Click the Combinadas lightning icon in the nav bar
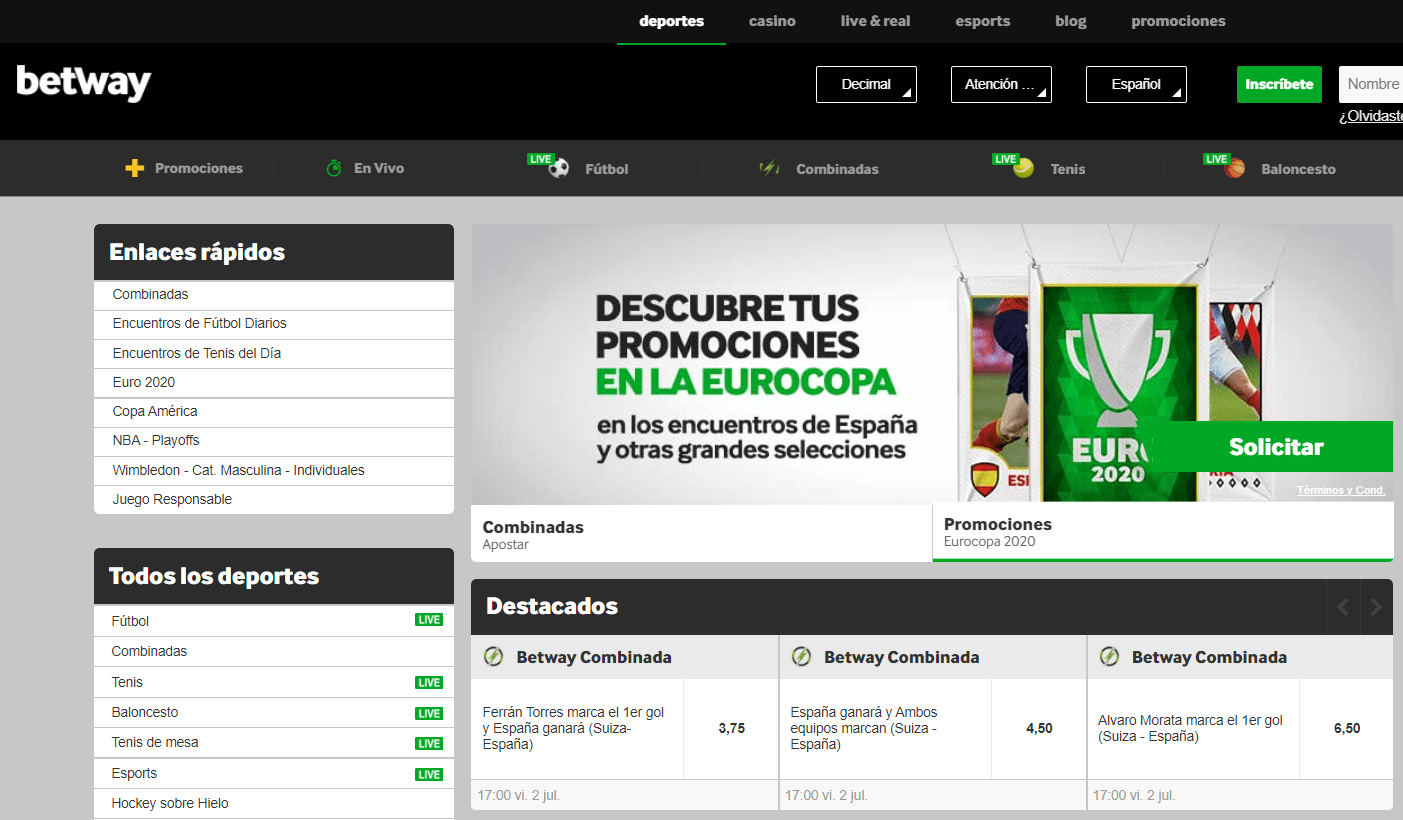Image resolution: width=1403 pixels, height=820 pixels. (769, 168)
